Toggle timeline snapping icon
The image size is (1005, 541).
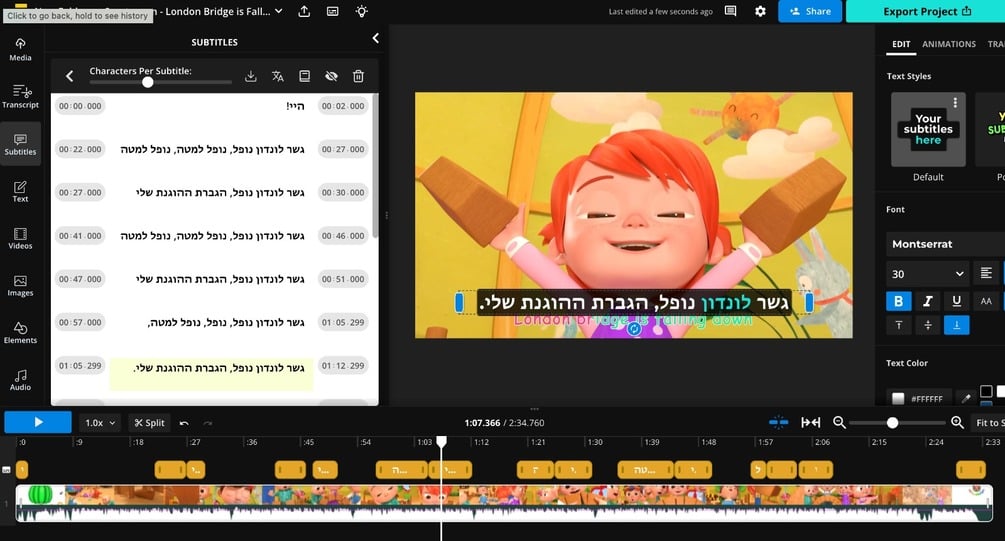[x=778, y=422]
